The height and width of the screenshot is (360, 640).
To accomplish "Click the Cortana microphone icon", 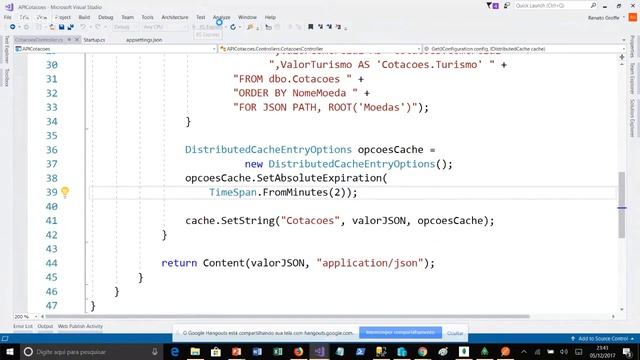I will 155,351.
